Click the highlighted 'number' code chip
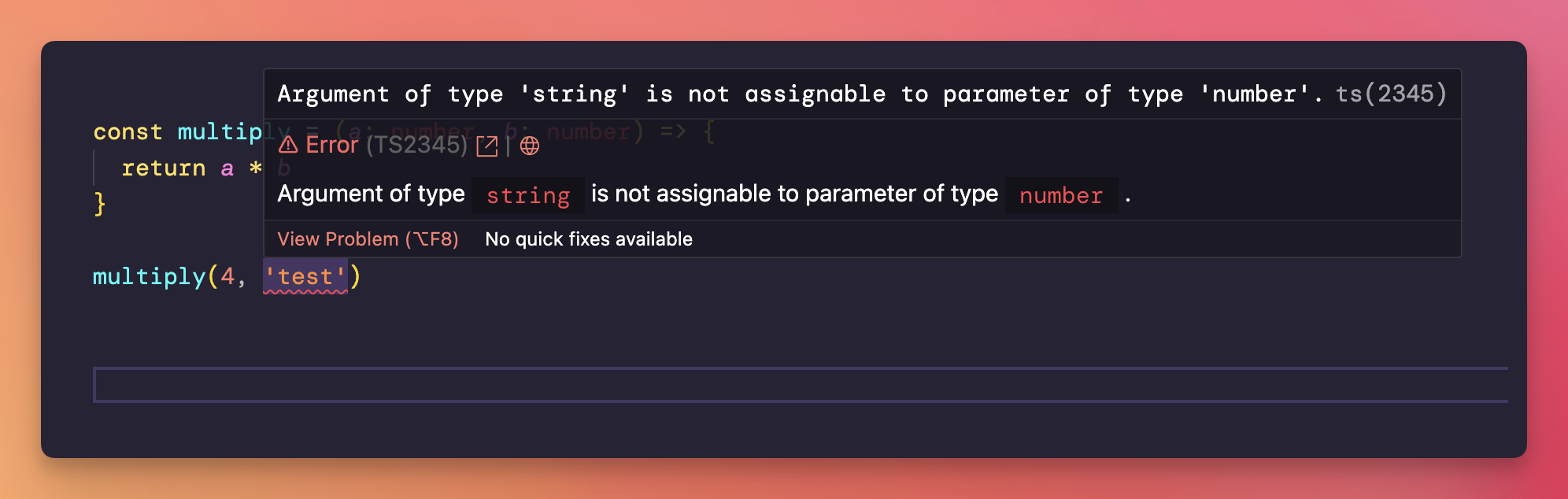The image size is (1568, 499). pos(1061,195)
